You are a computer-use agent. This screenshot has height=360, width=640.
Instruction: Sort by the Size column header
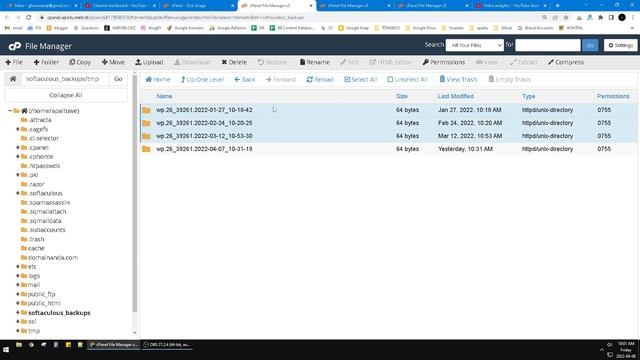point(402,96)
